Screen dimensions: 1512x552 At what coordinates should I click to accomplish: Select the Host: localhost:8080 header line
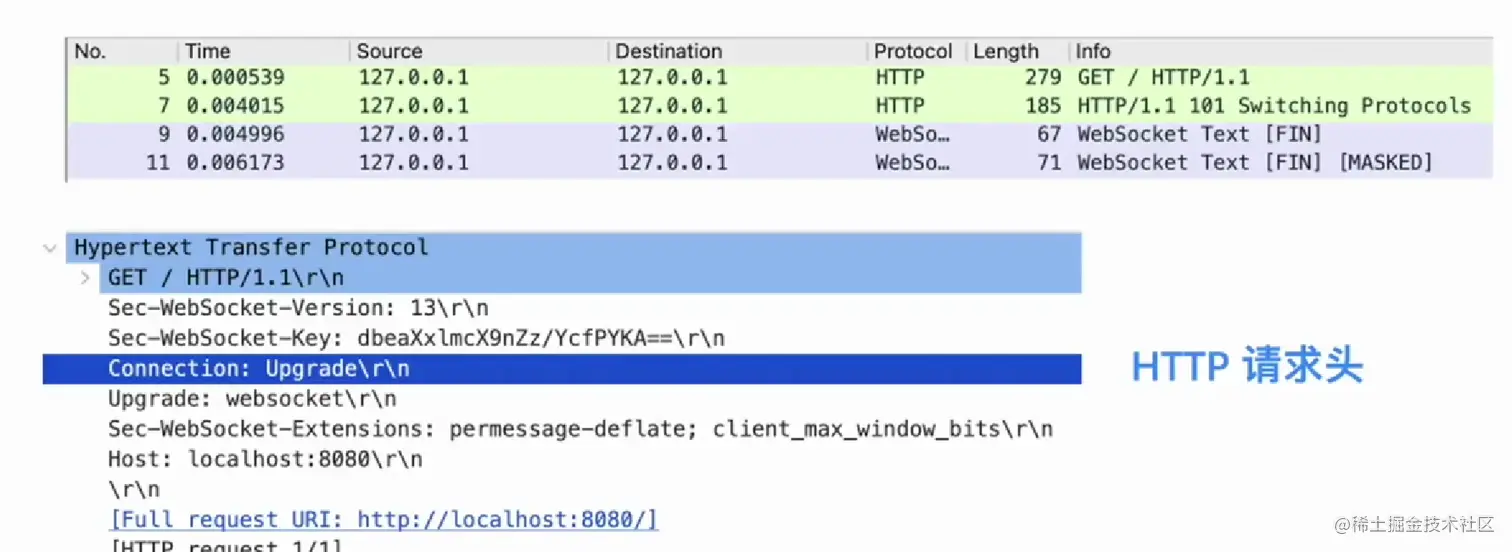(265, 460)
